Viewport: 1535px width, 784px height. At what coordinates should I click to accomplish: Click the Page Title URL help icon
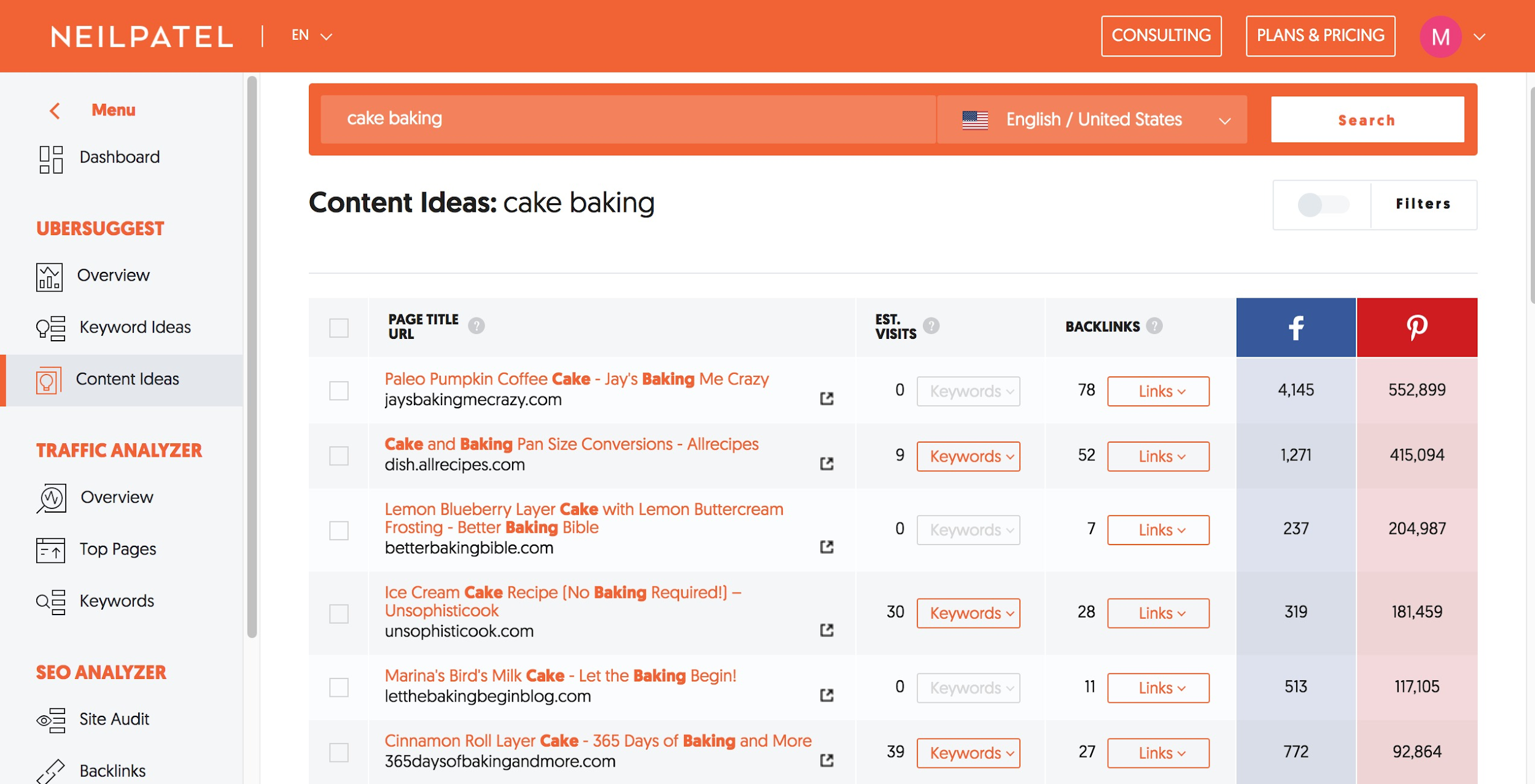[476, 326]
